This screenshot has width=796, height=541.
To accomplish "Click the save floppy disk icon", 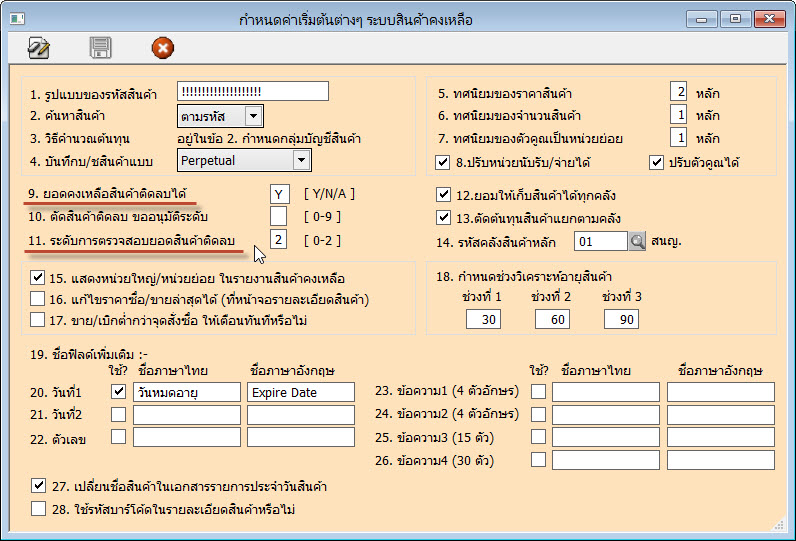I will 101,47.
